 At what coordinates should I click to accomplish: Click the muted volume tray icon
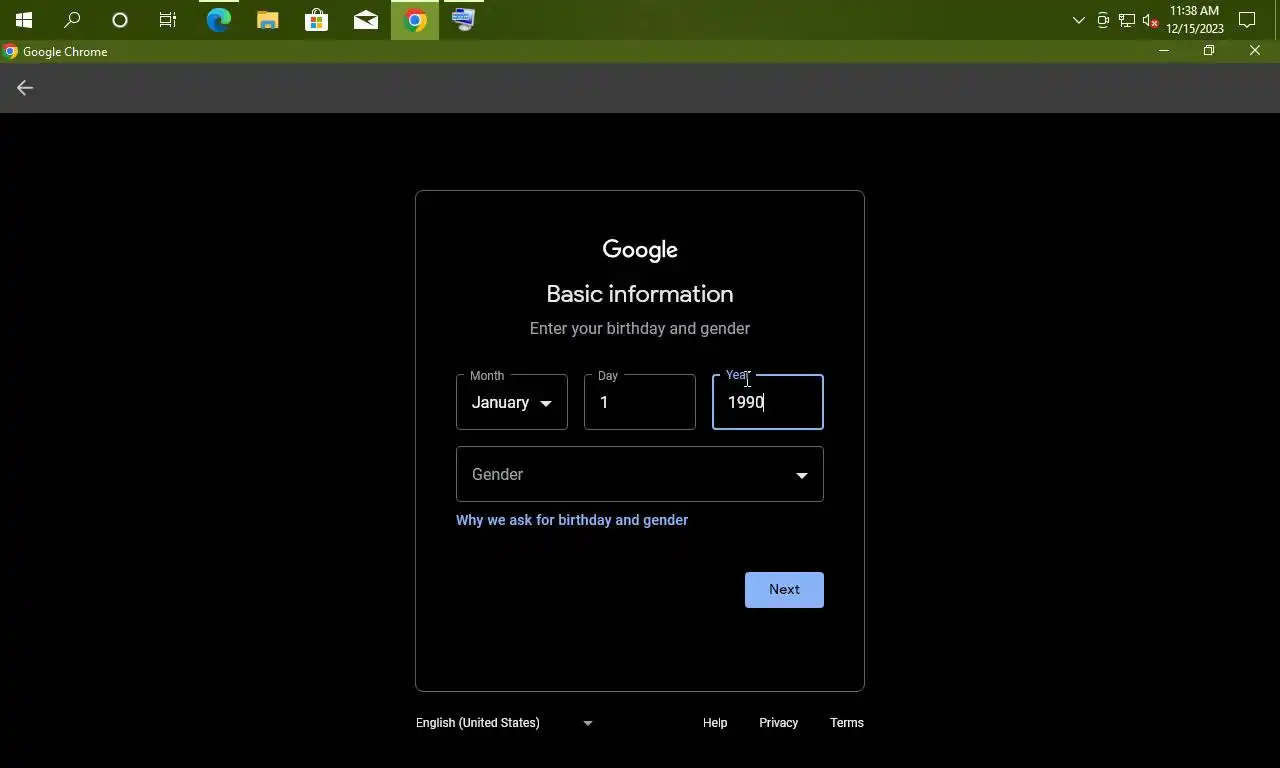coord(1150,20)
